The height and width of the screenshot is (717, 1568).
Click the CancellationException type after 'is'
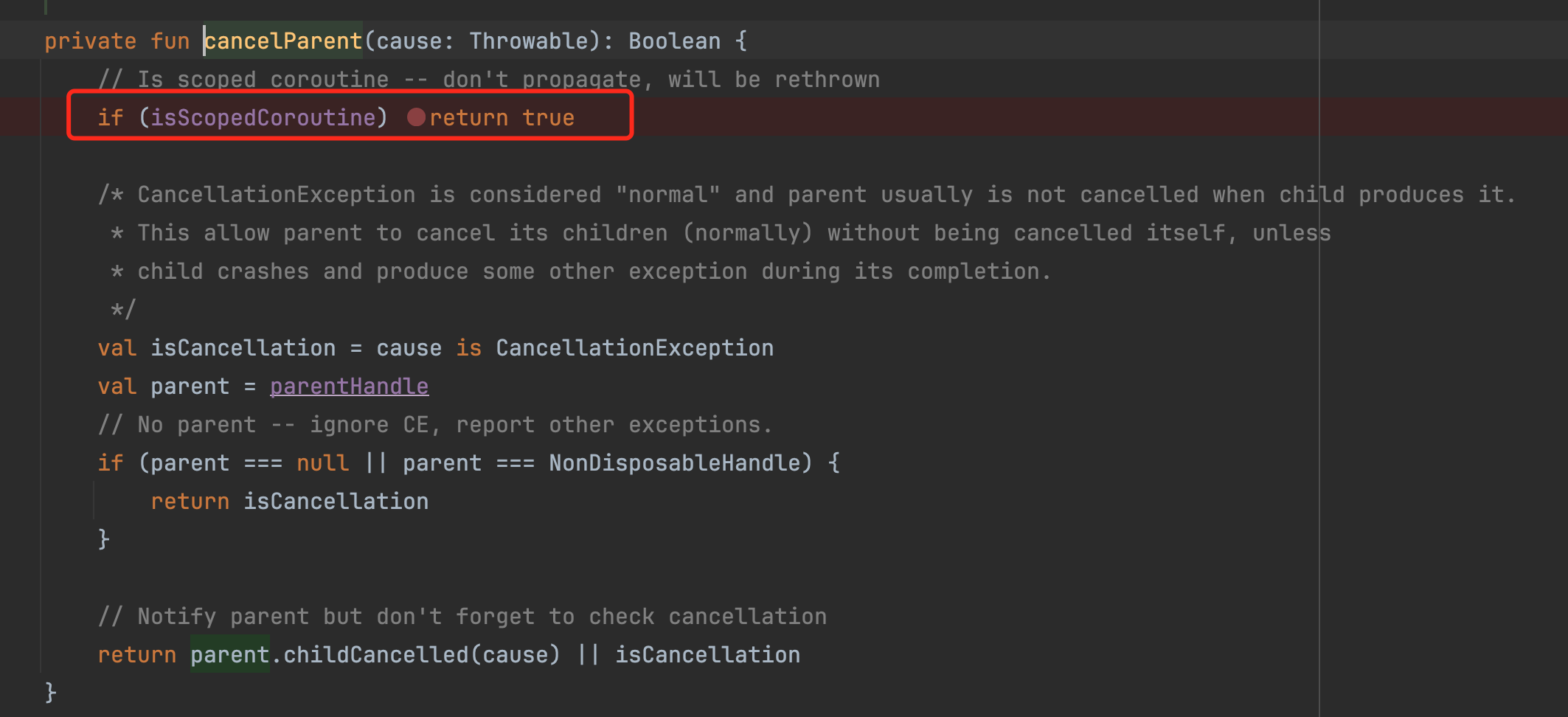coord(634,348)
